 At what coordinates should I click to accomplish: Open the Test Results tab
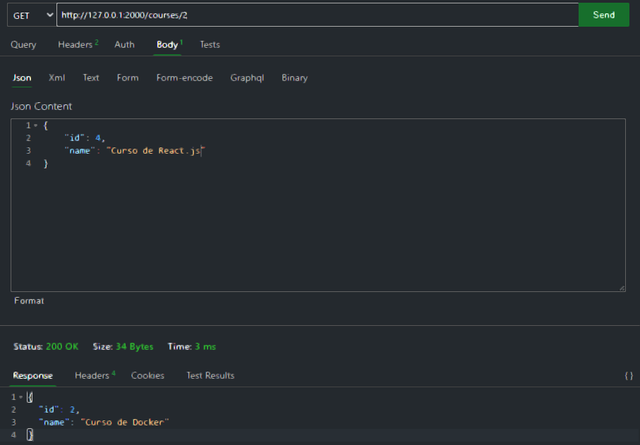tap(210, 376)
